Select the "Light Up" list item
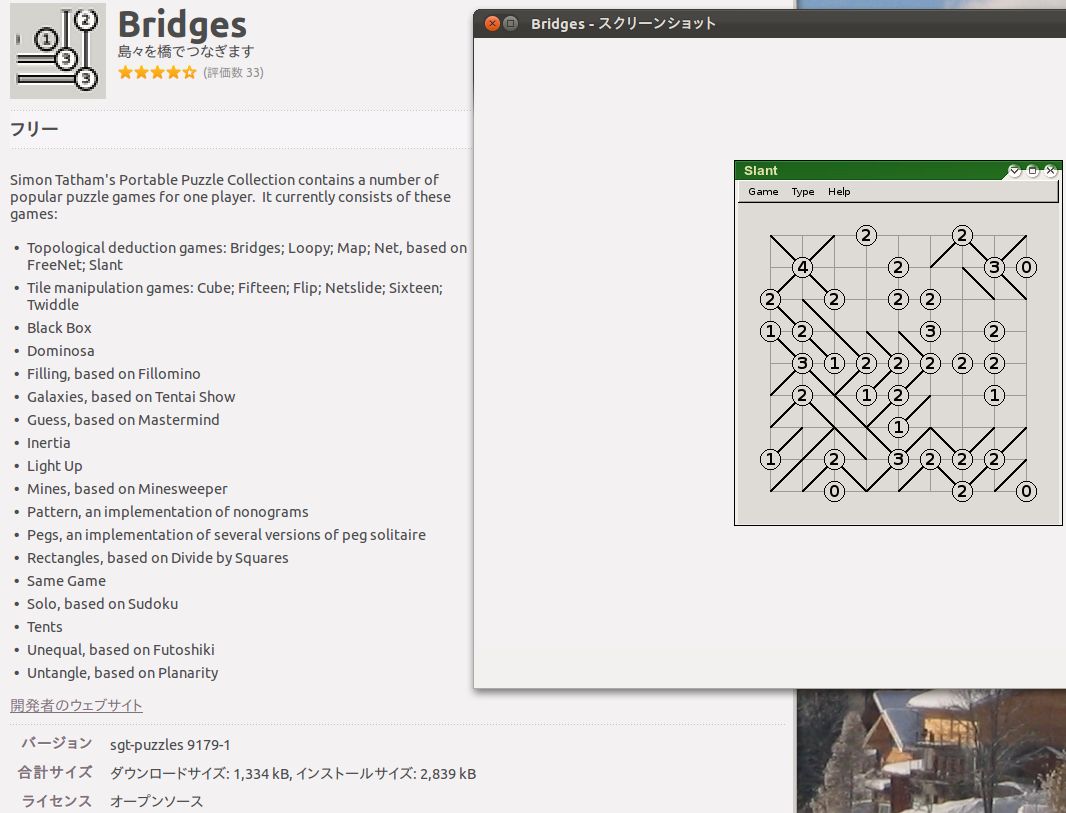Viewport: 1066px width, 813px height. 54,466
